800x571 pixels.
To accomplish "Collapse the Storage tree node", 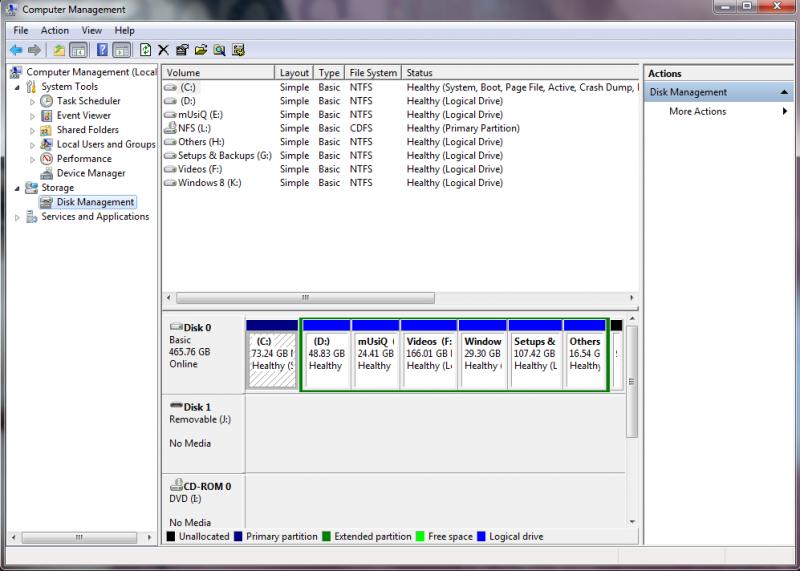I will click(17, 188).
